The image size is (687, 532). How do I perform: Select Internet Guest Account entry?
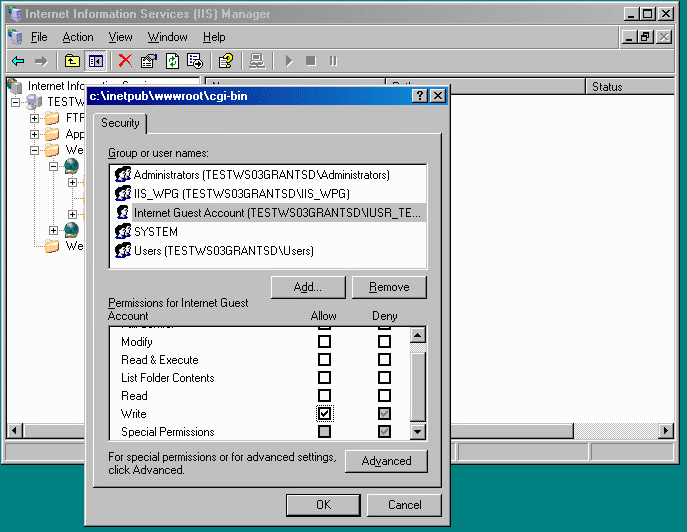[x=269, y=213]
